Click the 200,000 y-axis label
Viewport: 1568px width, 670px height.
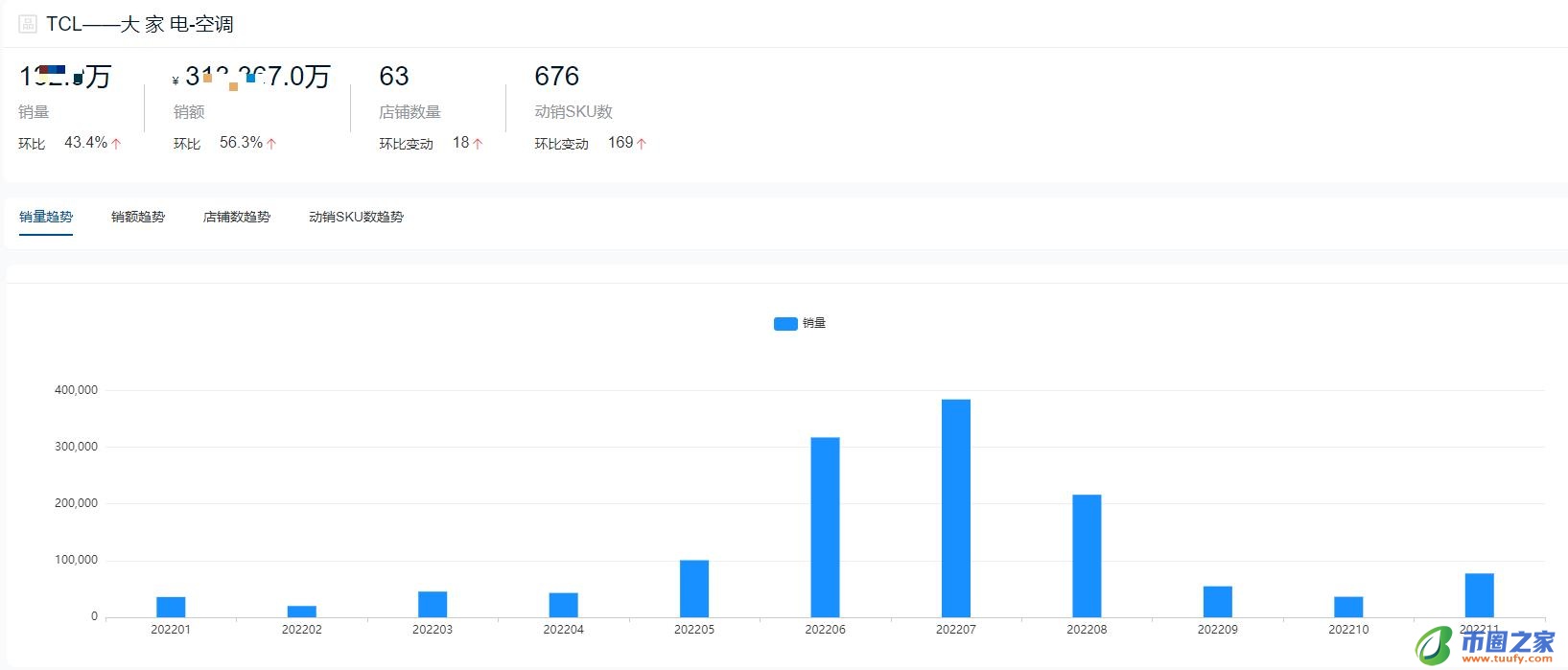click(x=76, y=503)
